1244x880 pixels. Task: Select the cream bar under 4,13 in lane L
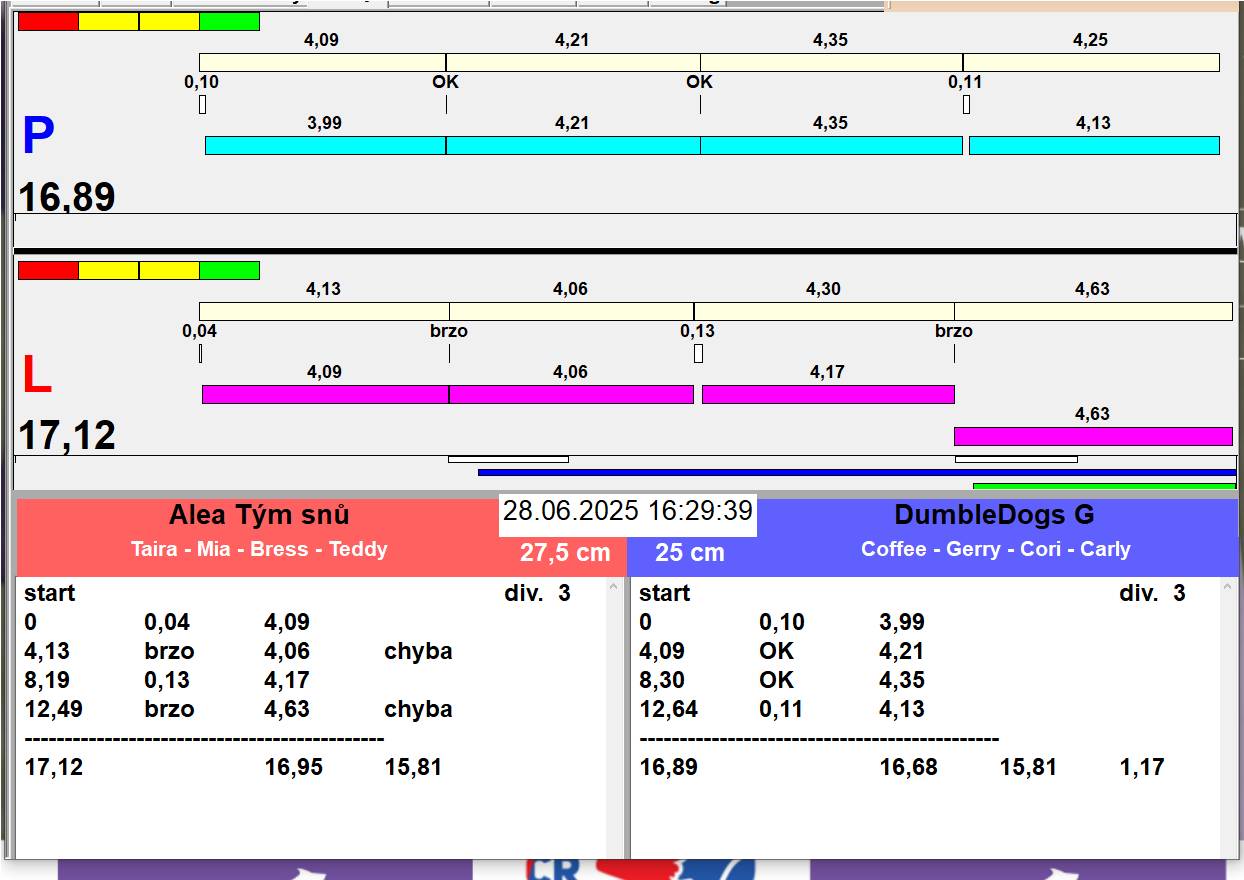[324, 311]
